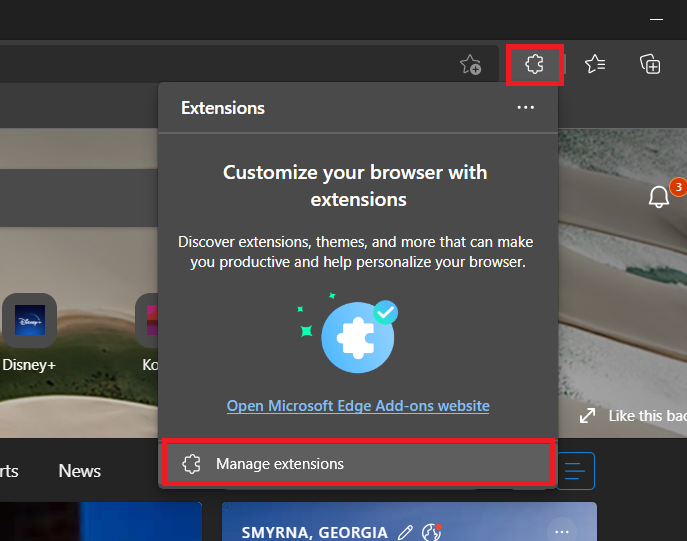Edit the Smyrna, Georgia weather location pencil

(x=405, y=532)
